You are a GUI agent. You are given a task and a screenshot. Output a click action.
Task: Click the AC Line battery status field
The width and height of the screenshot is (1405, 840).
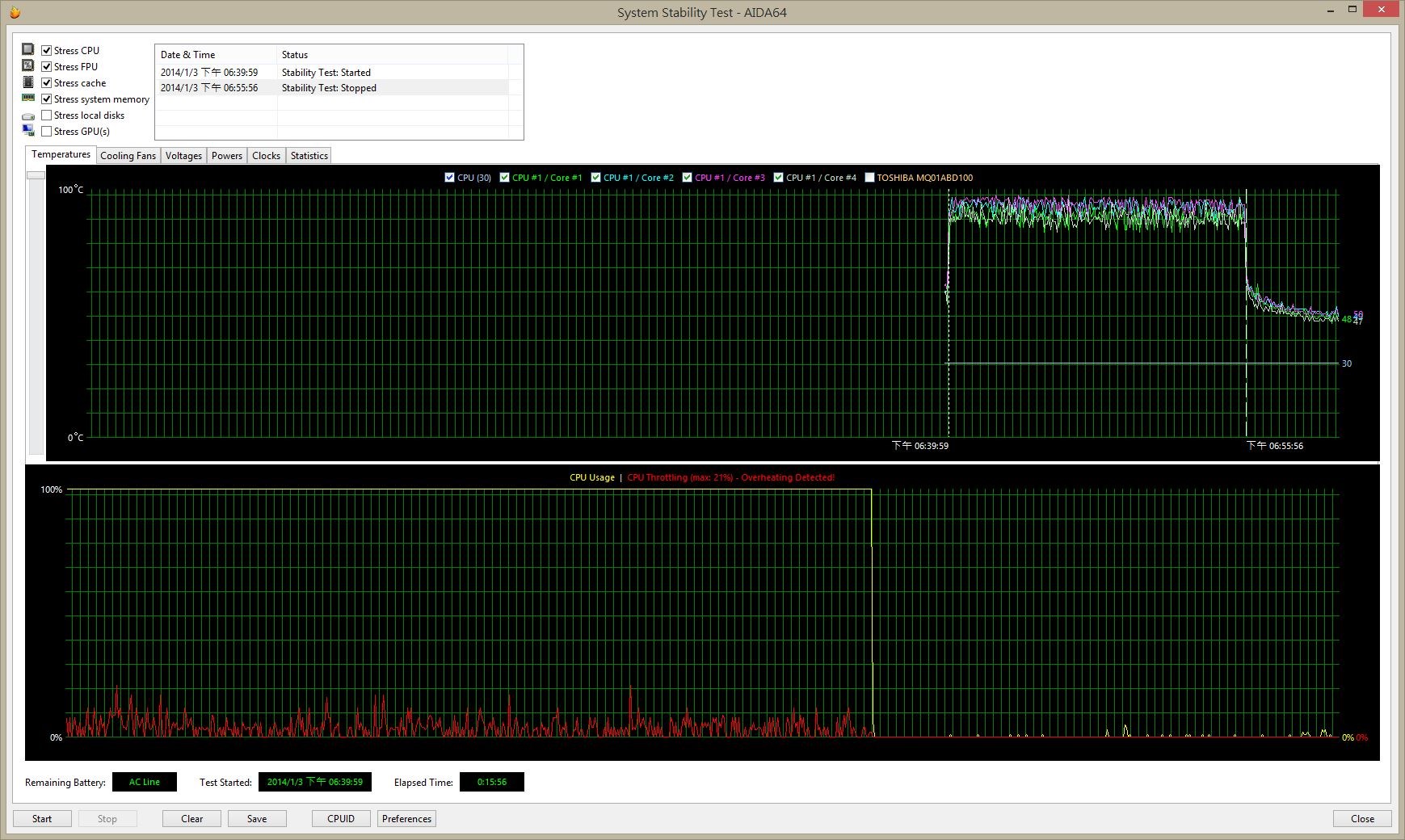[x=145, y=782]
